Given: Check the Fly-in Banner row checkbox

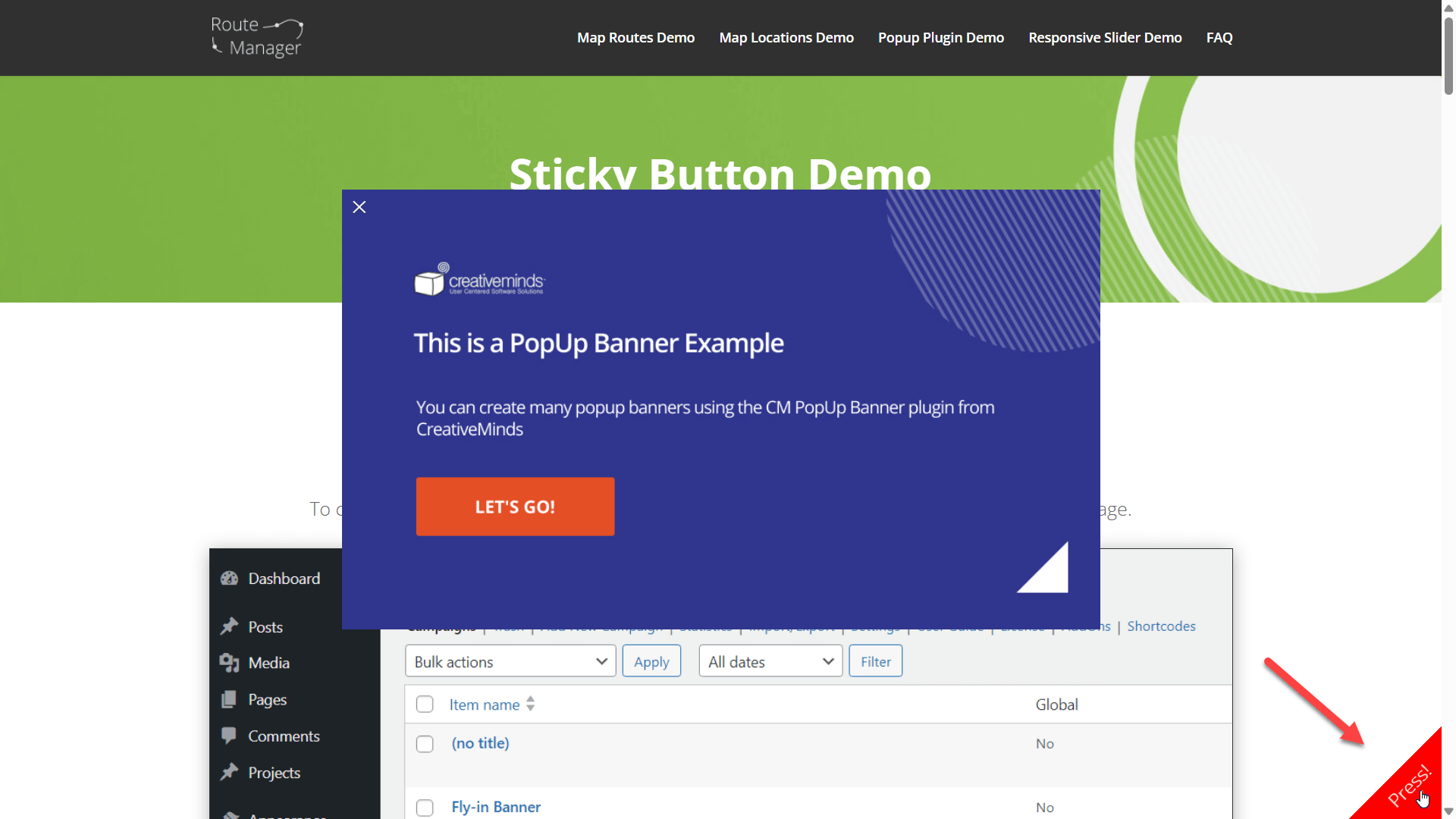Looking at the screenshot, I should [425, 808].
